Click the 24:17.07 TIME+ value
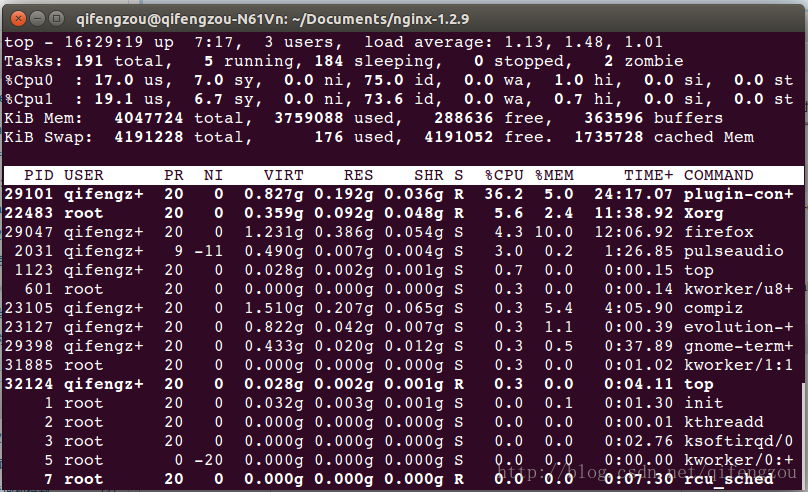The width and height of the screenshot is (808, 492). (x=633, y=194)
